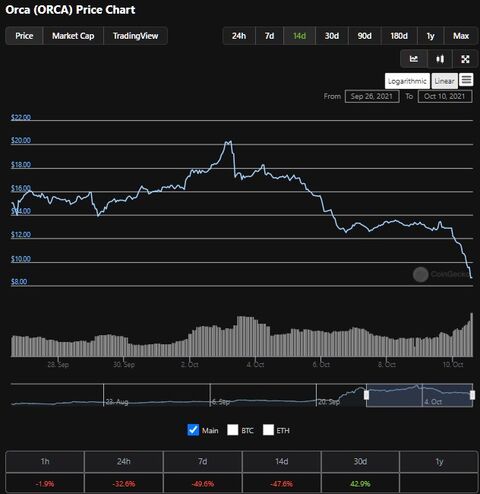Click the 7d performance header cell
Viewport: 480px width, 494px height.
(202, 461)
